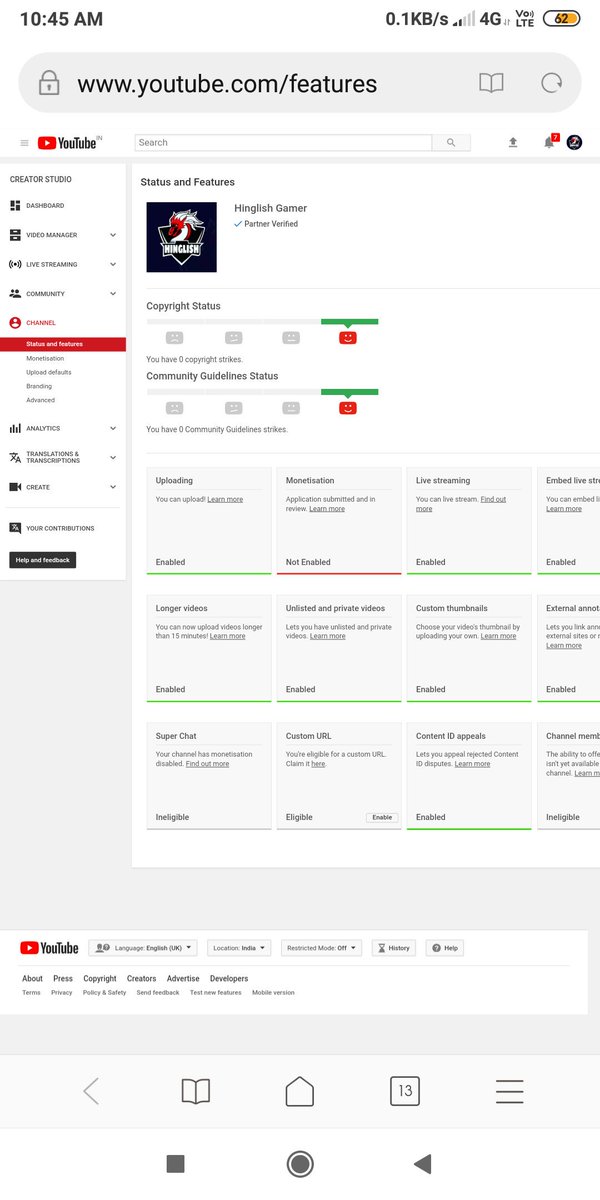Image resolution: width=600 pixels, height=1200 pixels.
Task: Click the Translations & Transcriptions icon
Action: 15,457
